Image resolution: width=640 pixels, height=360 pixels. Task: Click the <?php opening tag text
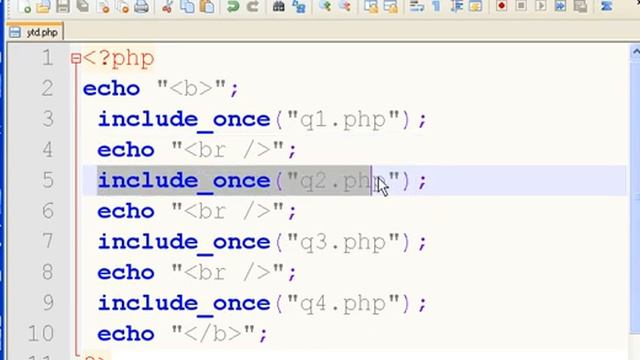(x=118, y=58)
